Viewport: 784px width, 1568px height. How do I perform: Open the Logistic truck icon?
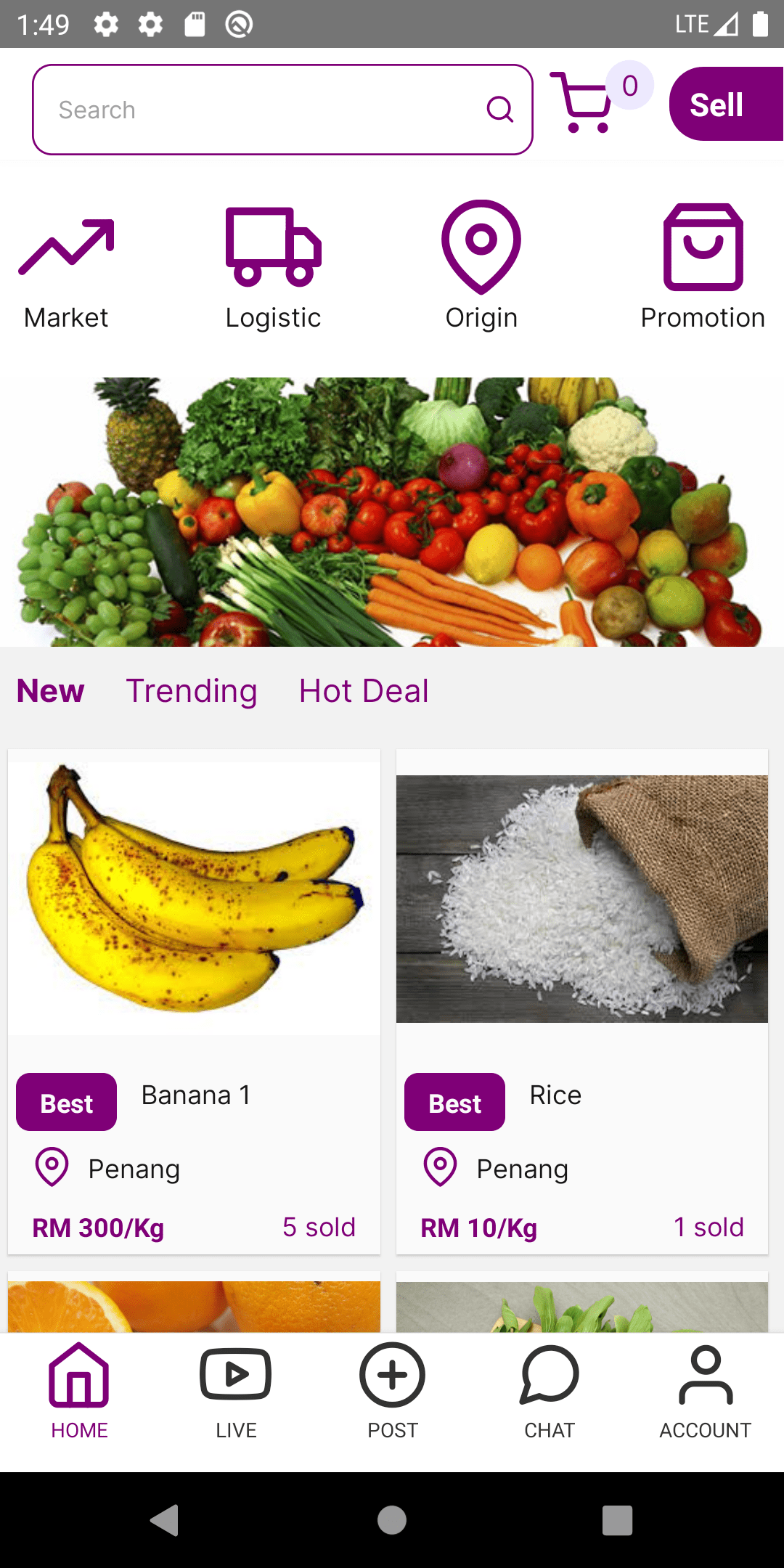tap(273, 247)
